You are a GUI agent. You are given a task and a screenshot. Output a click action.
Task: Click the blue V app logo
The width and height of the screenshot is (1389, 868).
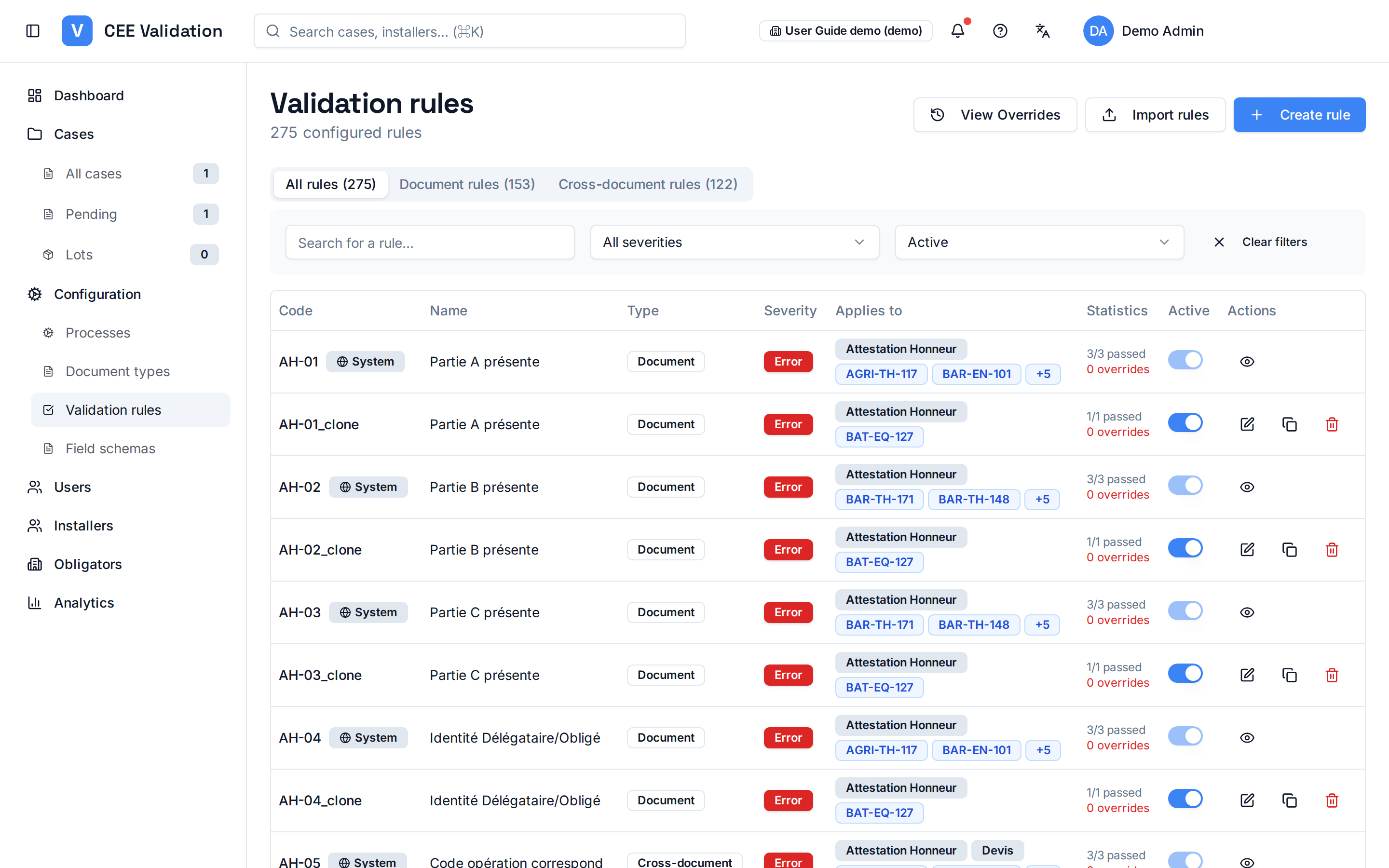pos(77,31)
